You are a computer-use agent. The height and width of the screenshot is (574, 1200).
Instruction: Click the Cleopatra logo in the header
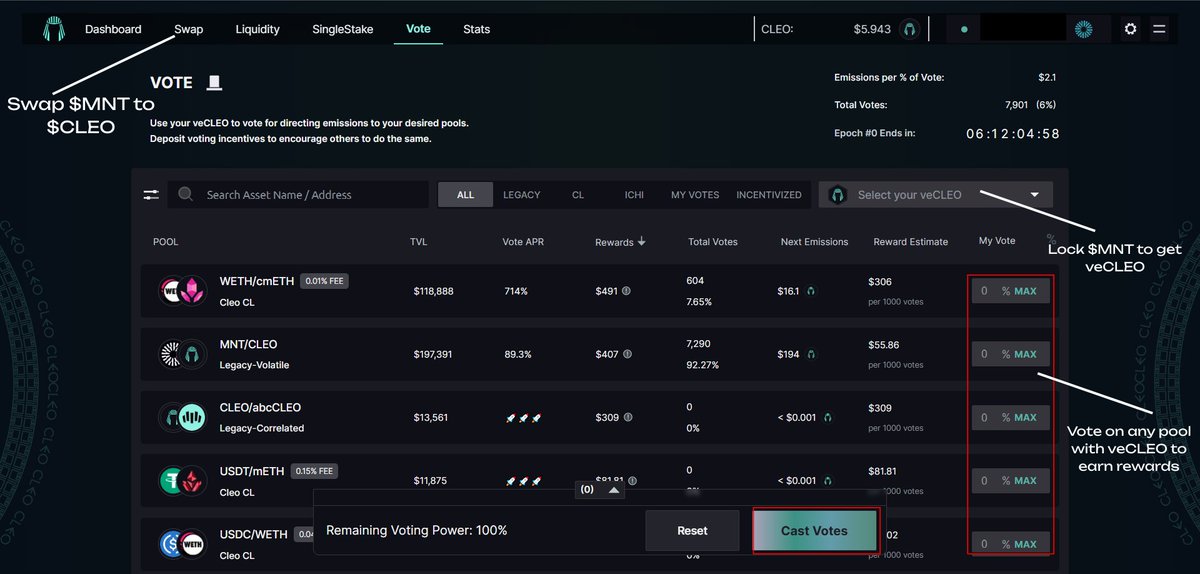[53, 30]
